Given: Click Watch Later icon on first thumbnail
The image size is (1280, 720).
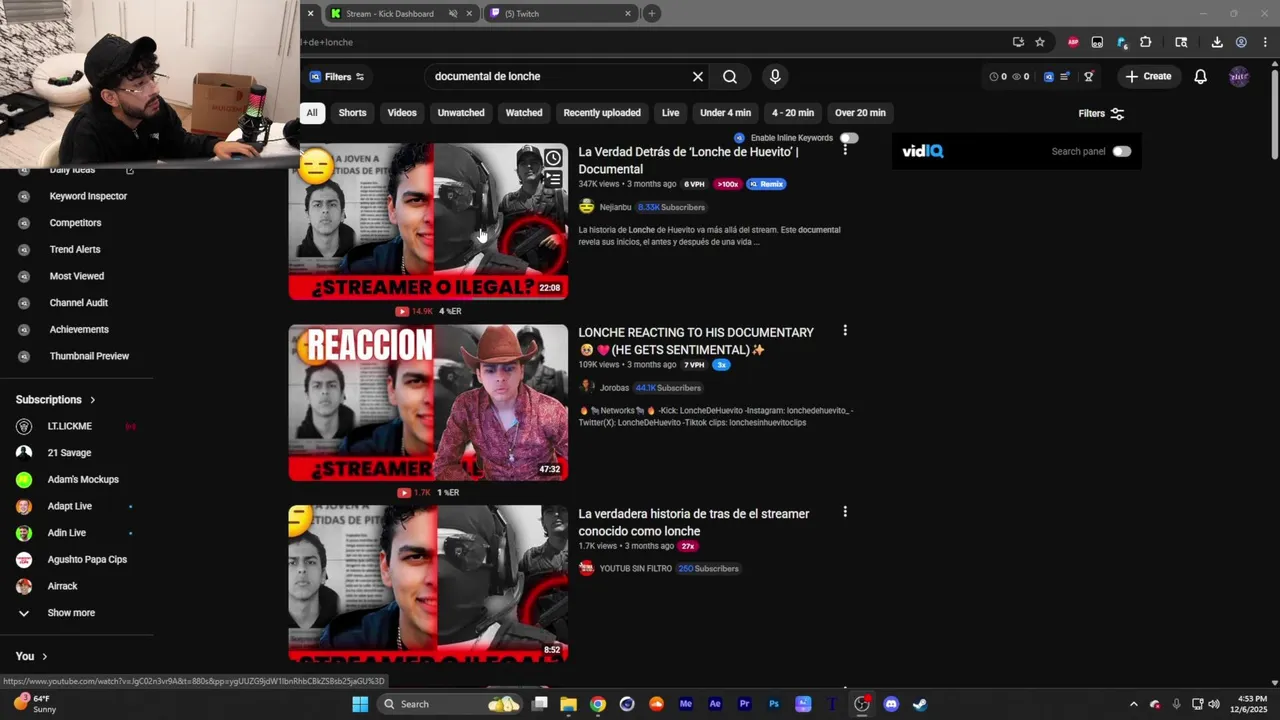Looking at the screenshot, I should click(553, 158).
